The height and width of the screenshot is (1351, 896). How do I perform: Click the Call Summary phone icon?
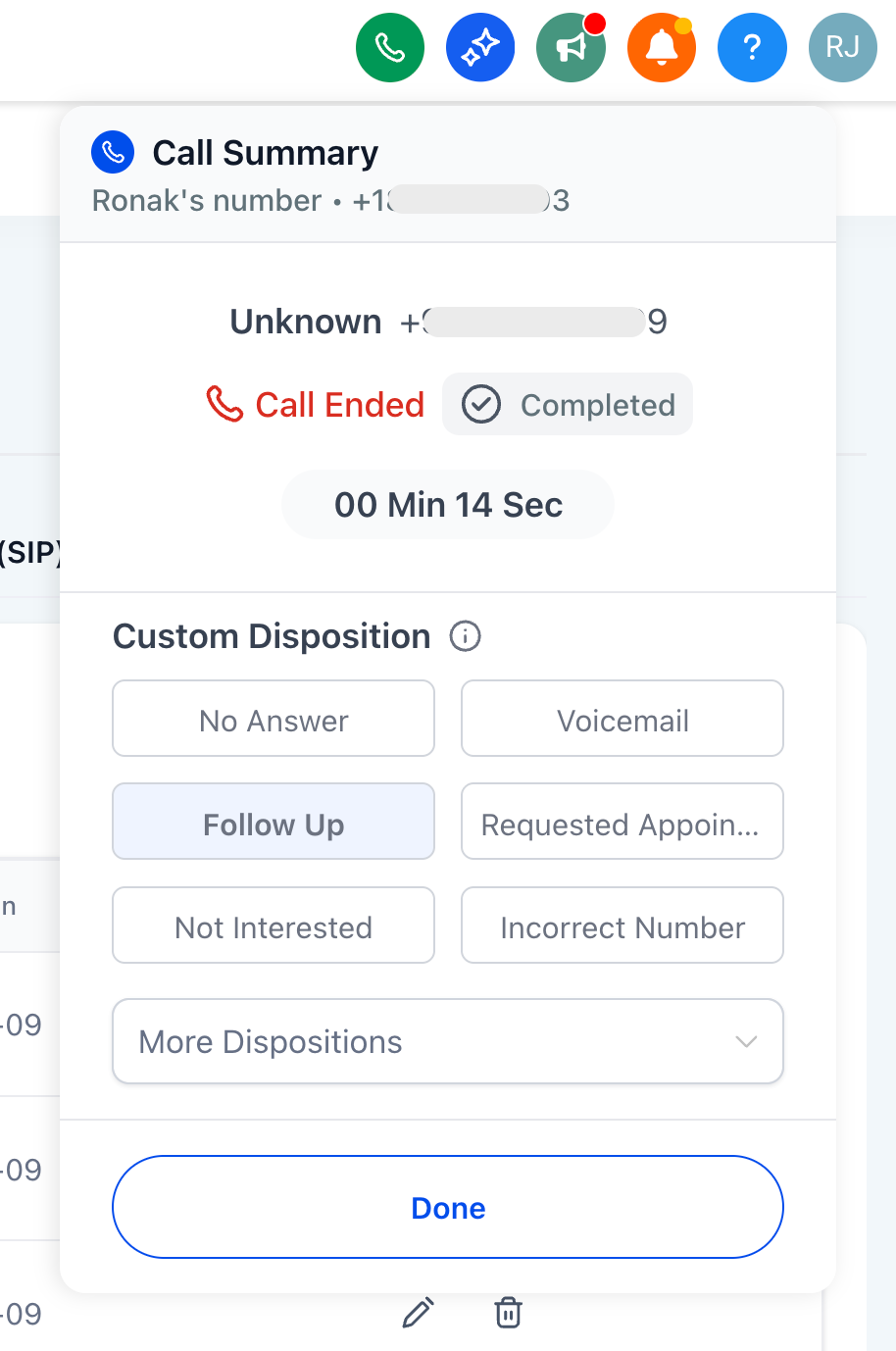(x=113, y=152)
